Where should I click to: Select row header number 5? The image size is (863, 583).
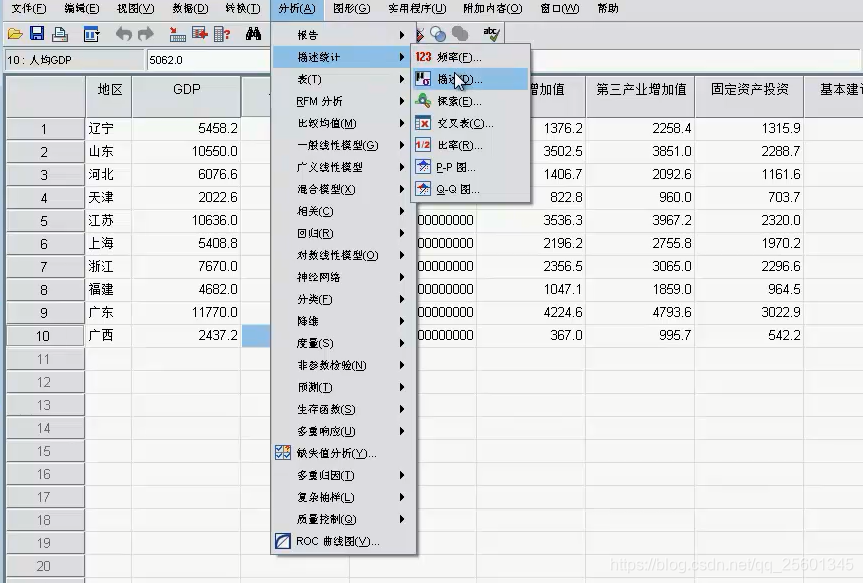click(x=45, y=221)
